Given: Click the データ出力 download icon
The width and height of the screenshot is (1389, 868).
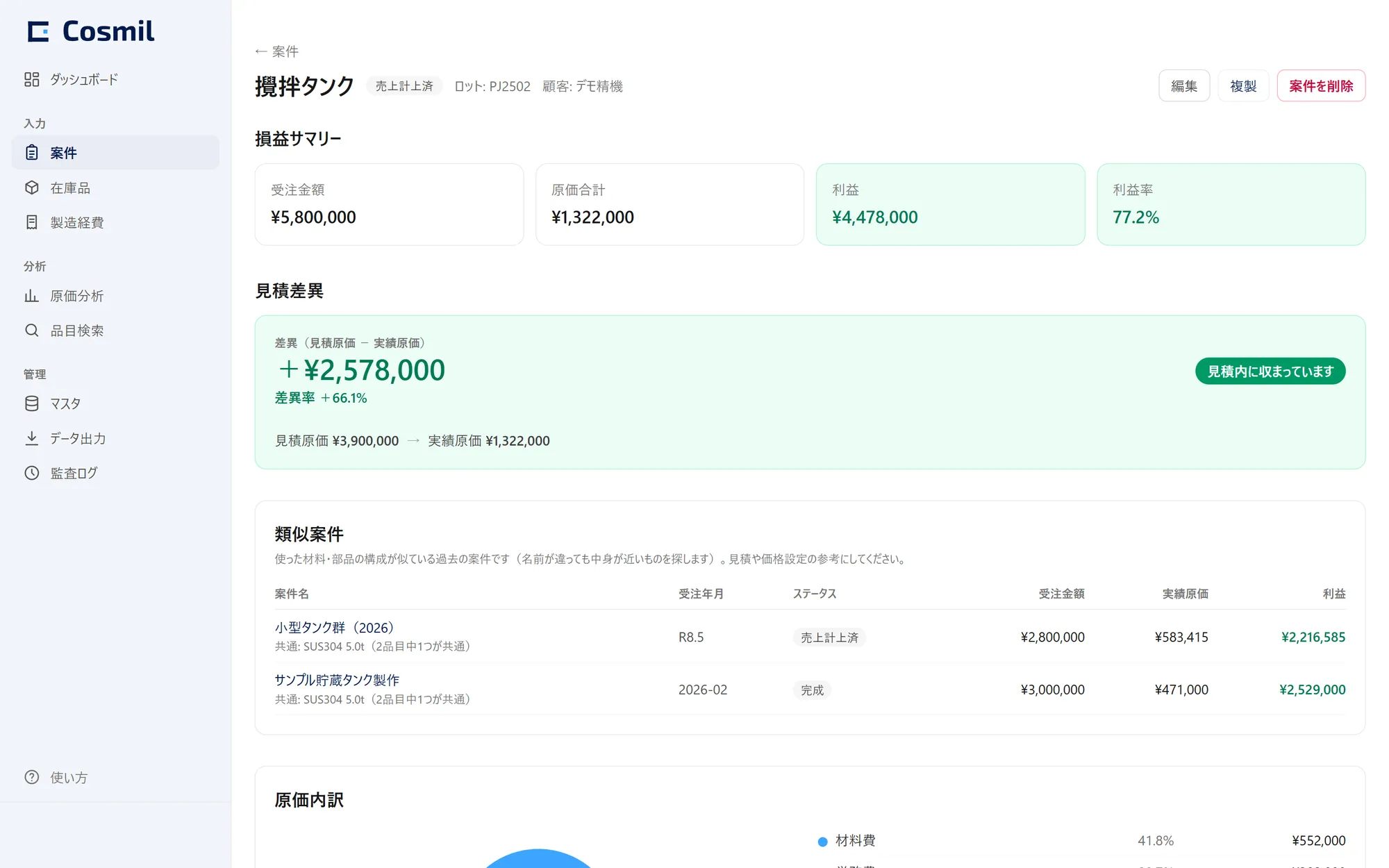Looking at the screenshot, I should (32, 438).
